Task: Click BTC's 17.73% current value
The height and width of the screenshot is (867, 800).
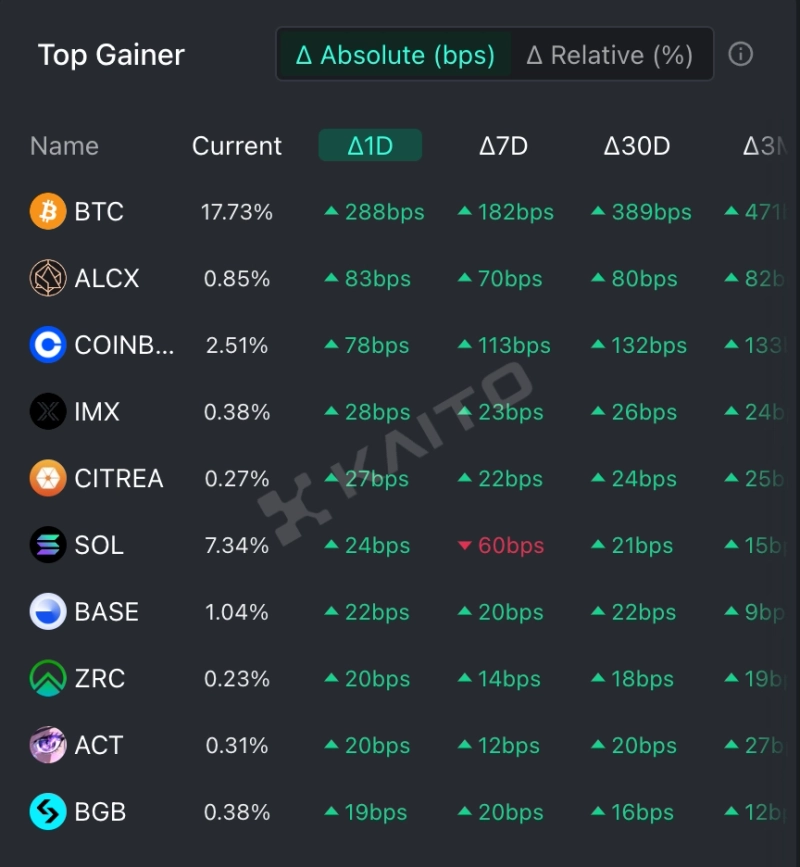Action: point(237,212)
